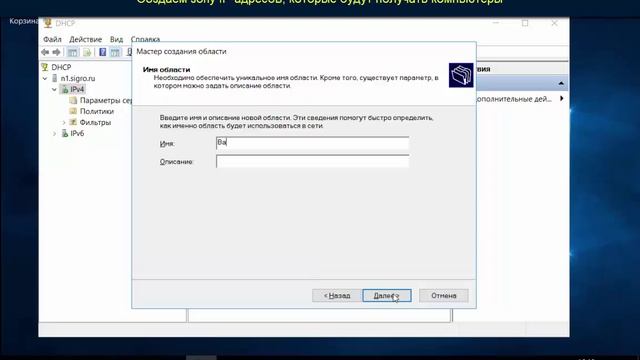Open the blue Help toolbar icon
Viewport: 640px width, 360px height.
tap(102, 52)
